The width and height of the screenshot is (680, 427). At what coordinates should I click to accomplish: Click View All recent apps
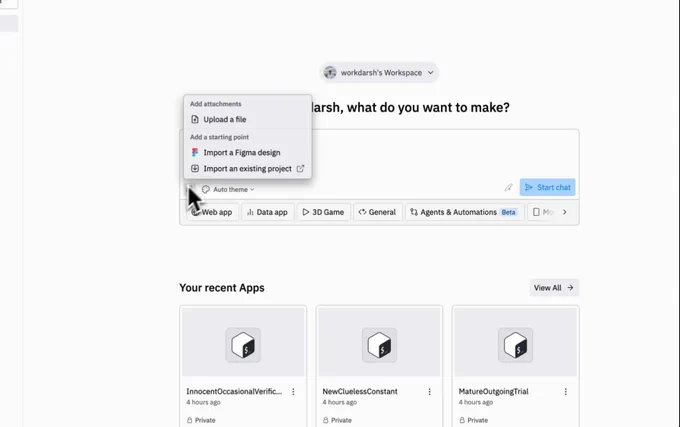pyautogui.click(x=553, y=288)
